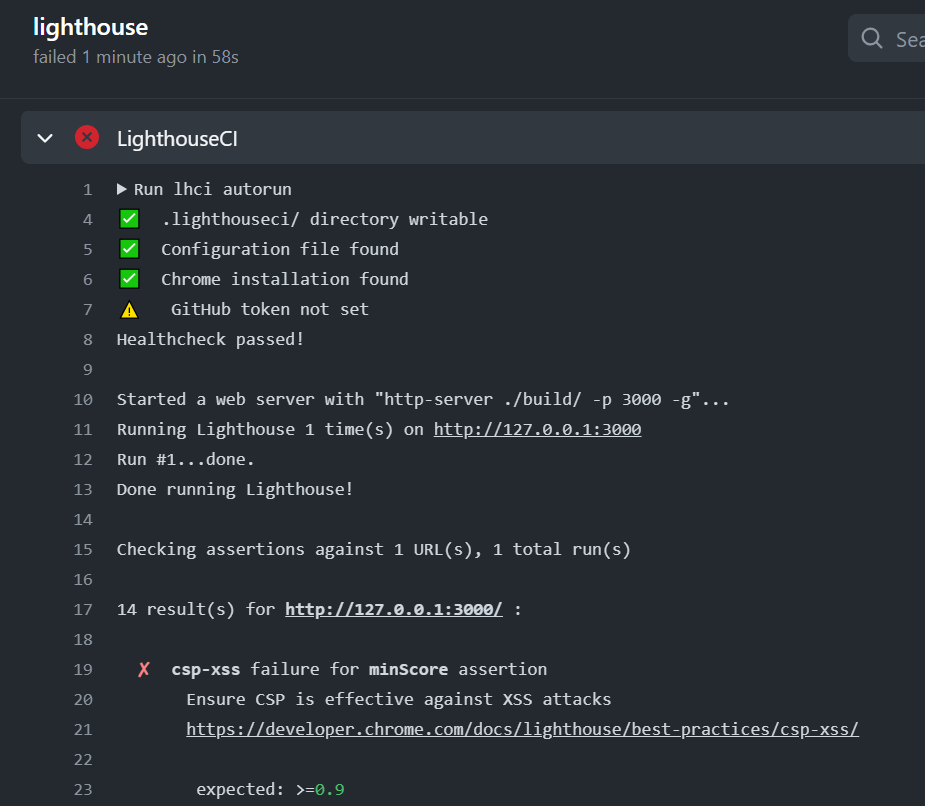
Task: Click the lighthouse job title heading
Action: pyautogui.click(x=90, y=27)
